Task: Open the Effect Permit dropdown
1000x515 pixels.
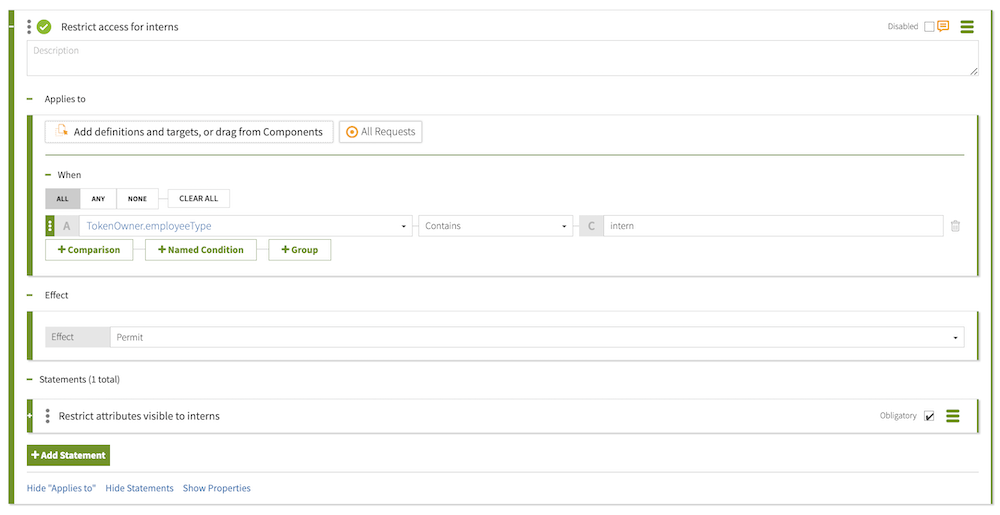Action: pyautogui.click(x=537, y=337)
